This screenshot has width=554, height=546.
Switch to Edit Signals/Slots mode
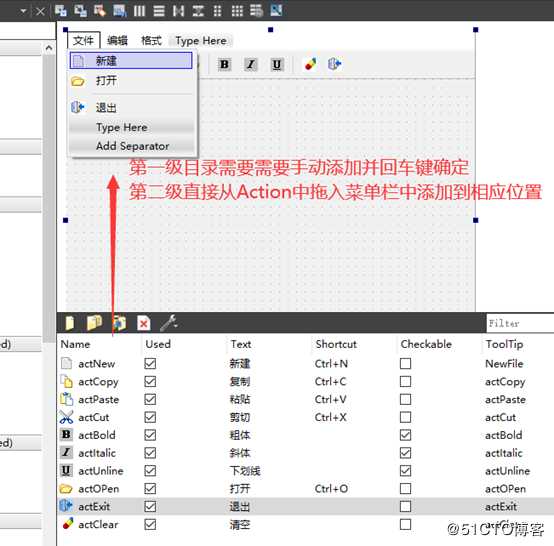81,11
